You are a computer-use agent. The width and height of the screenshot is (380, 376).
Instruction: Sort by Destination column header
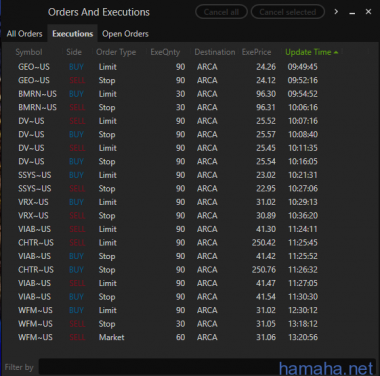(x=215, y=52)
